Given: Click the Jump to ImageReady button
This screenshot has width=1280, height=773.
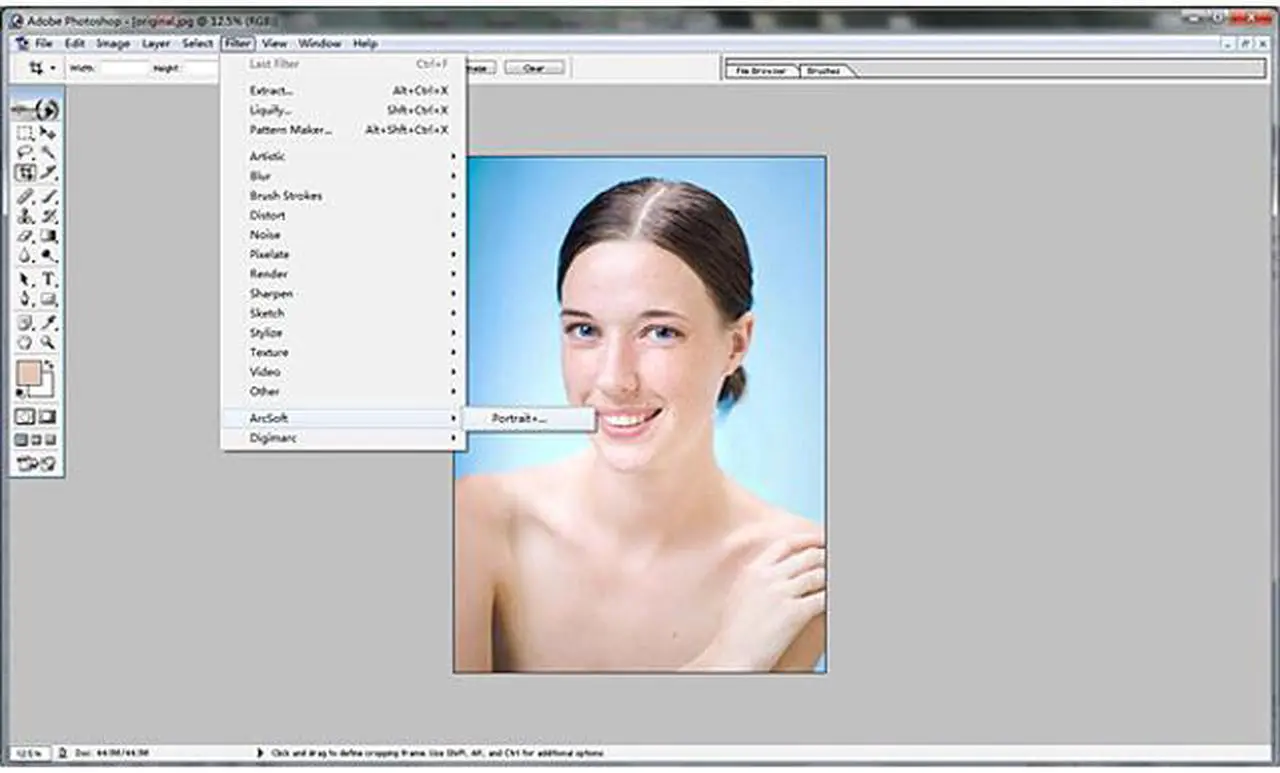Looking at the screenshot, I should pyautogui.click(x=37, y=464).
